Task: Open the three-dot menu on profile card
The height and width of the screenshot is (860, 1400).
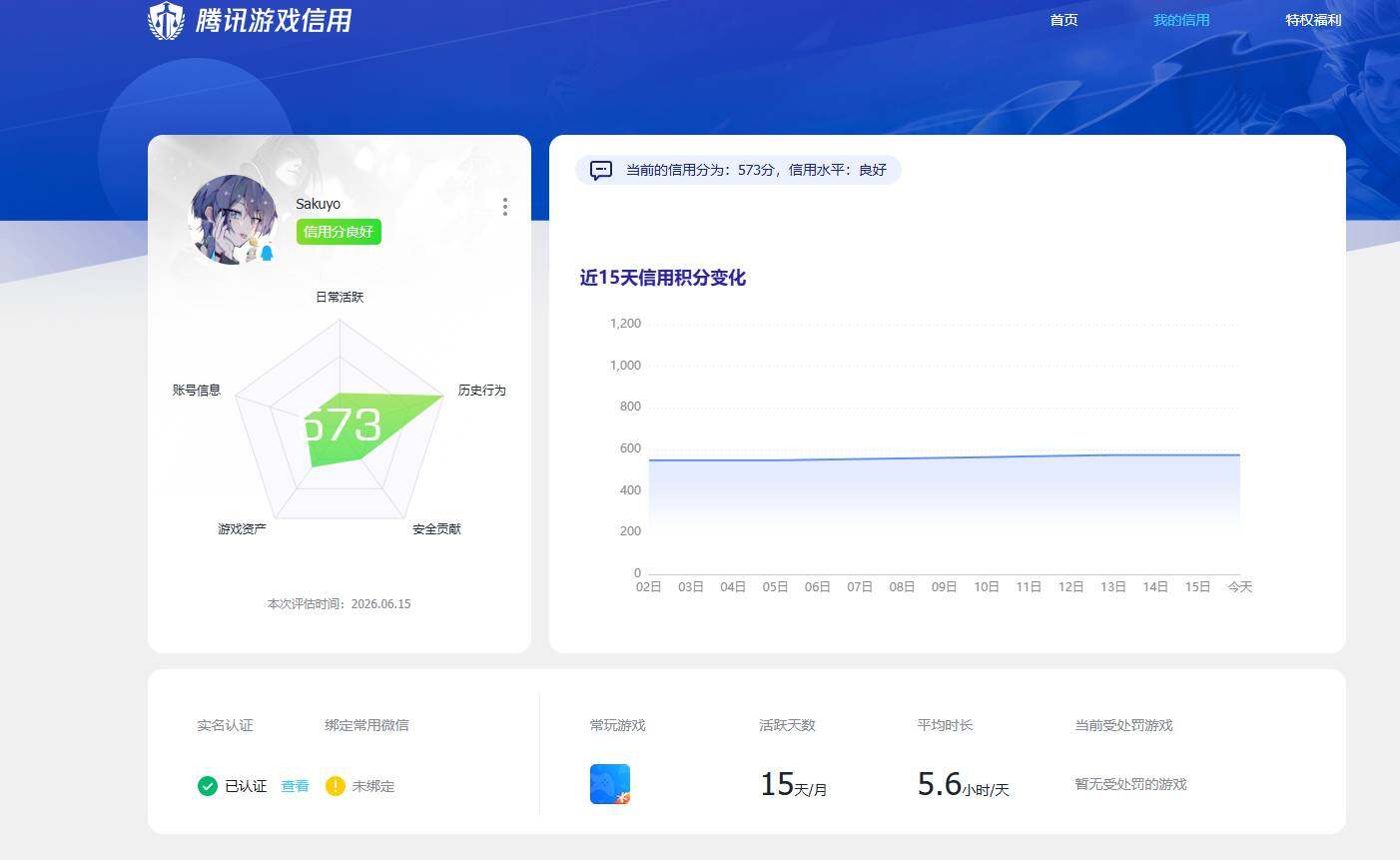Action: (505, 207)
